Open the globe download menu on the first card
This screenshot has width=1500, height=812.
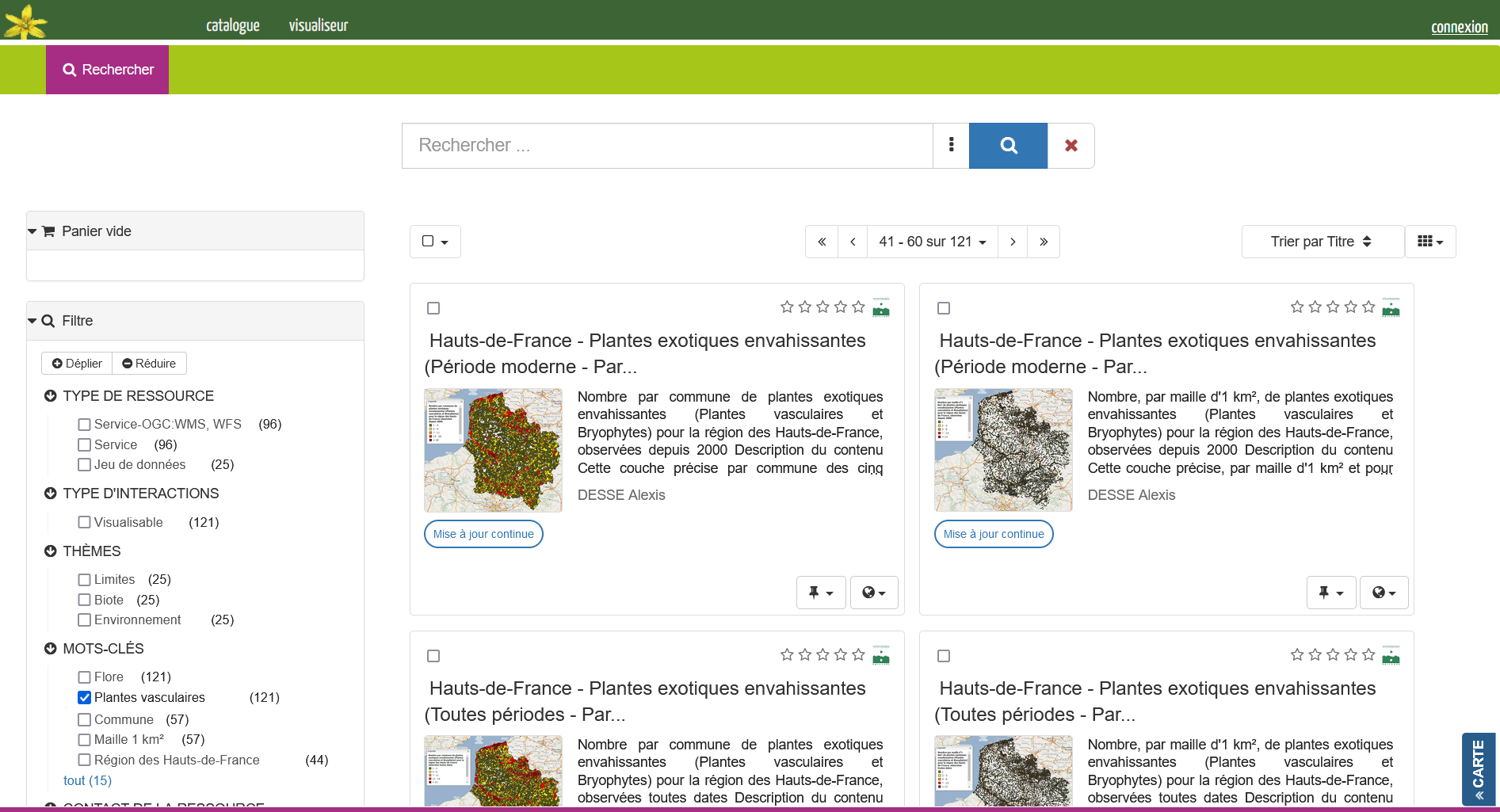(874, 592)
